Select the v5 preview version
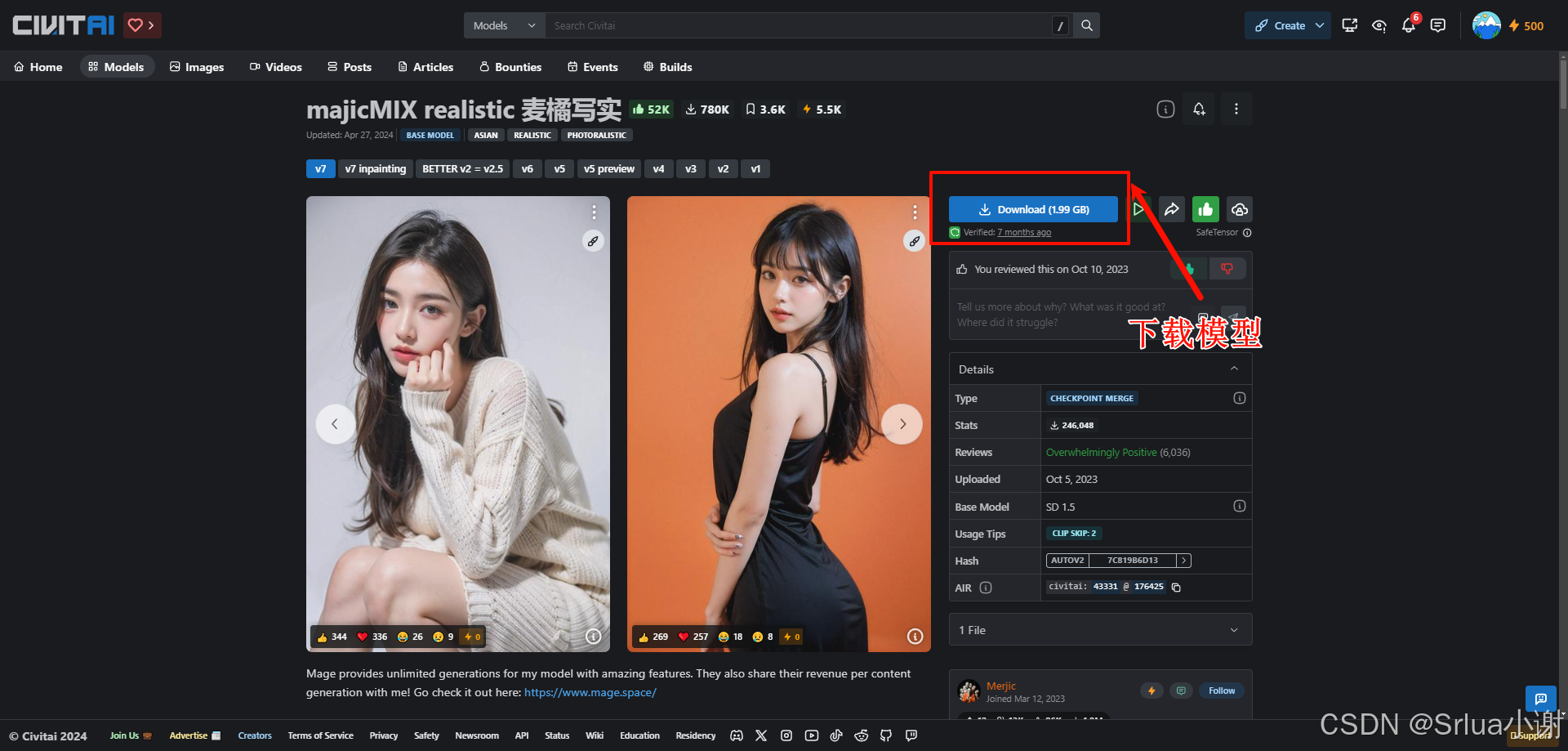The width and height of the screenshot is (1568, 751). 609,169
